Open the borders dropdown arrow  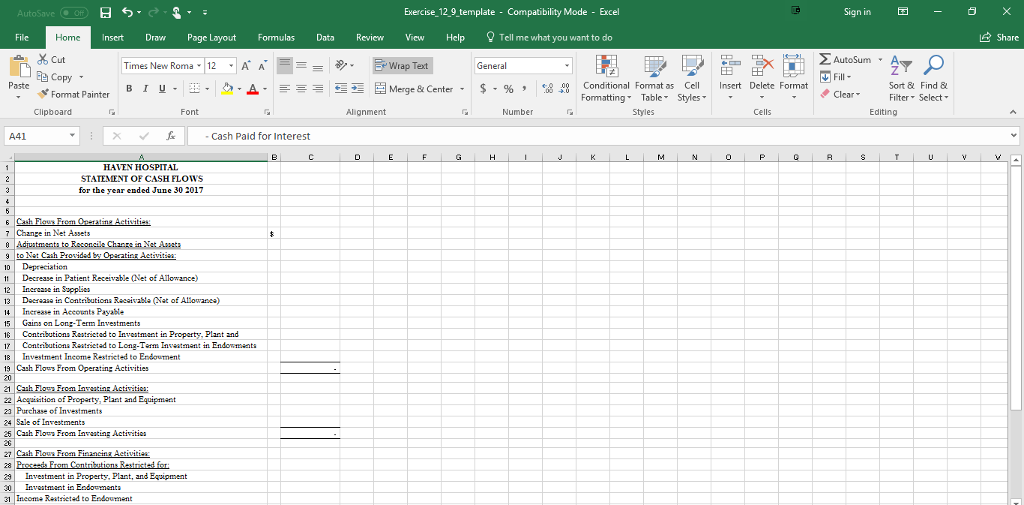coord(206,89)
